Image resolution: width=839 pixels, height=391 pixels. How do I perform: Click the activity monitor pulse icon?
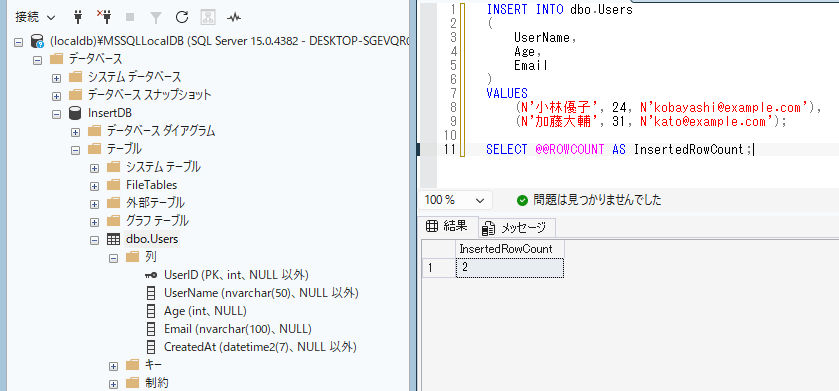click(234, 18)
